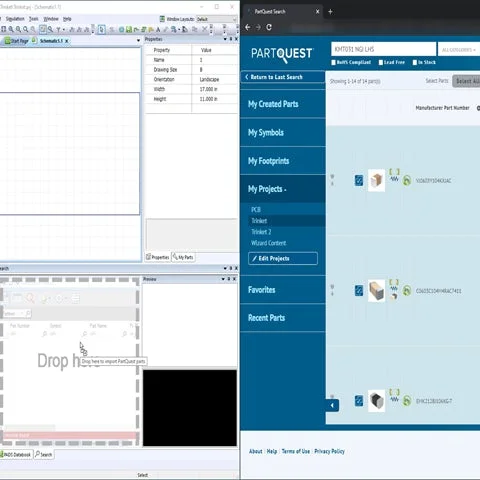This screenshot has width=480, height=480.
Task: Uncheck the checkbox of middle tan-thumbnail part
Action: click(359, 290)
